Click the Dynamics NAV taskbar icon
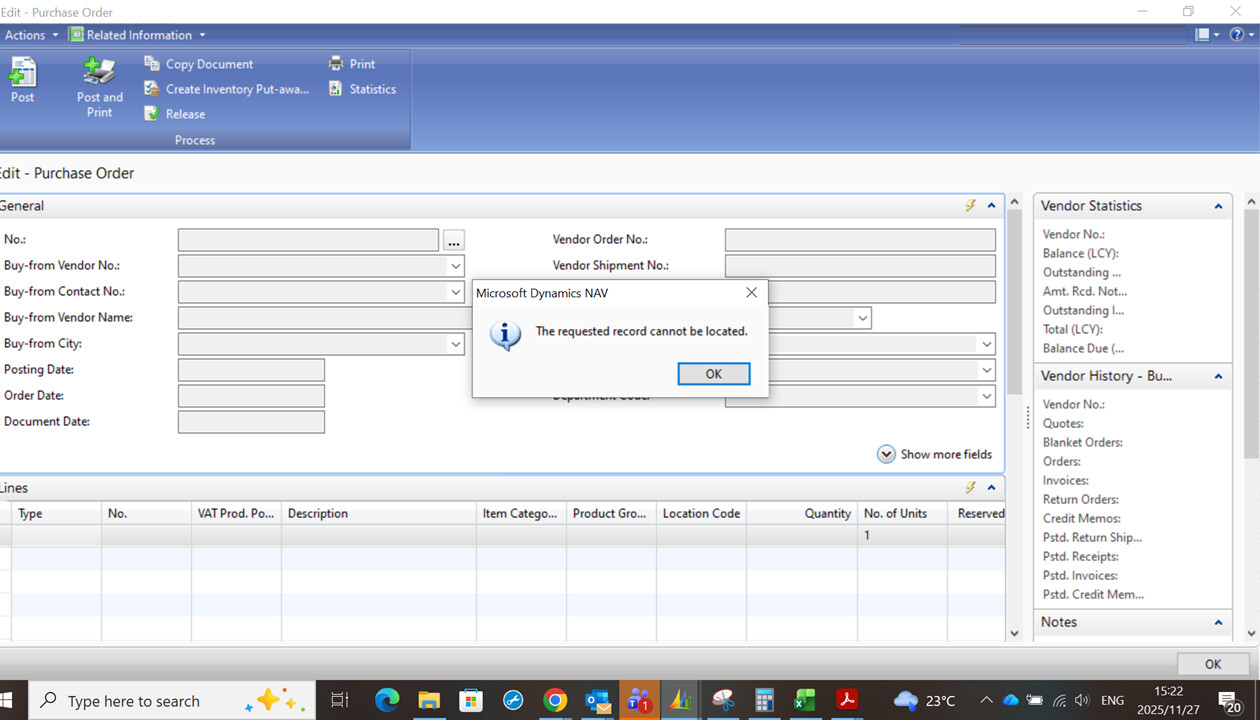Viewport: 1260px width, 720px height. point(680,700)
